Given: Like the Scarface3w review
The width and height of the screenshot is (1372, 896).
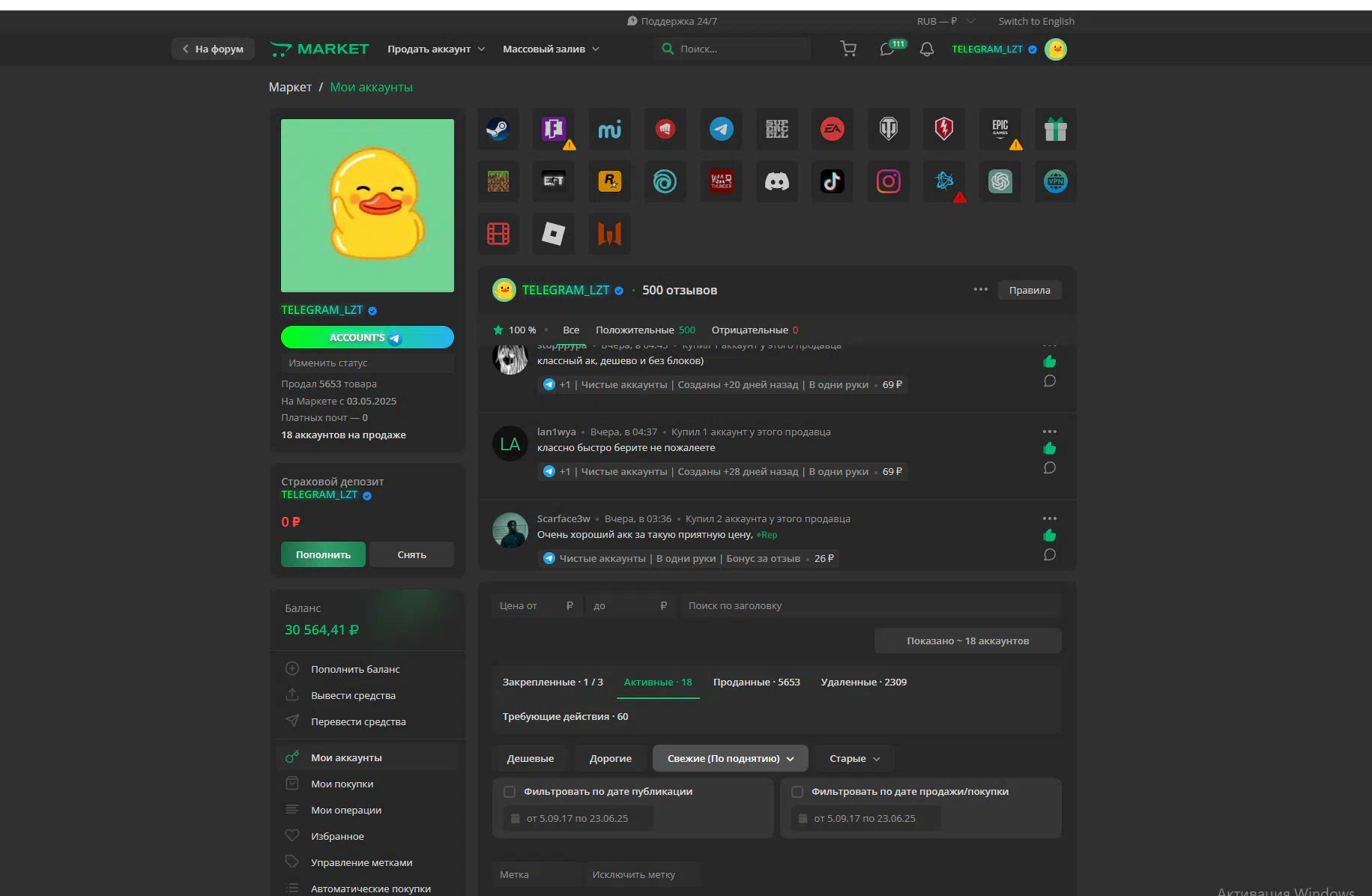Looking at the screenshot, I should pos(1050,535).
